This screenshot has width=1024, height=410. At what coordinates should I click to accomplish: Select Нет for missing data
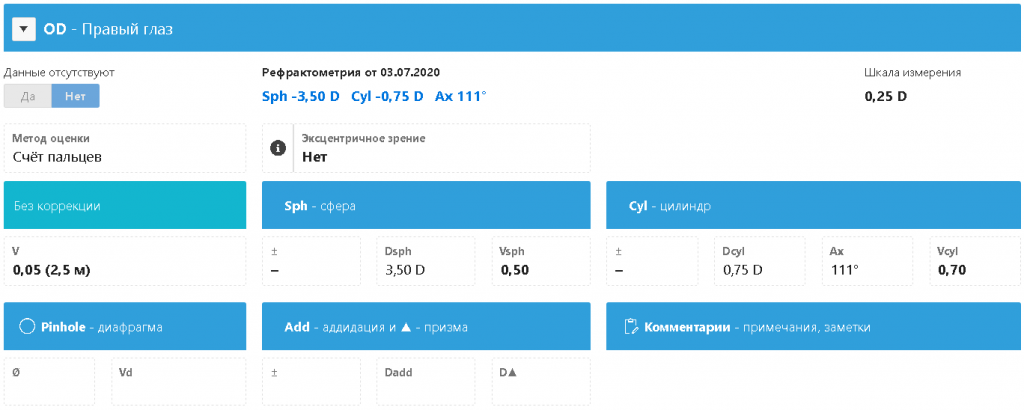coord(75,96)
